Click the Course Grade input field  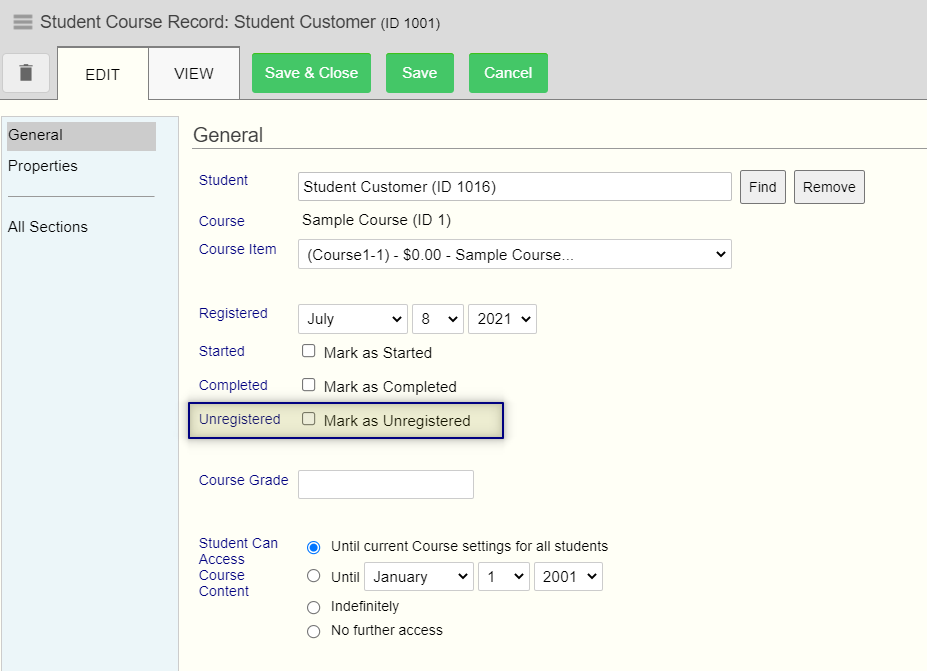click(x=385, y=484)
